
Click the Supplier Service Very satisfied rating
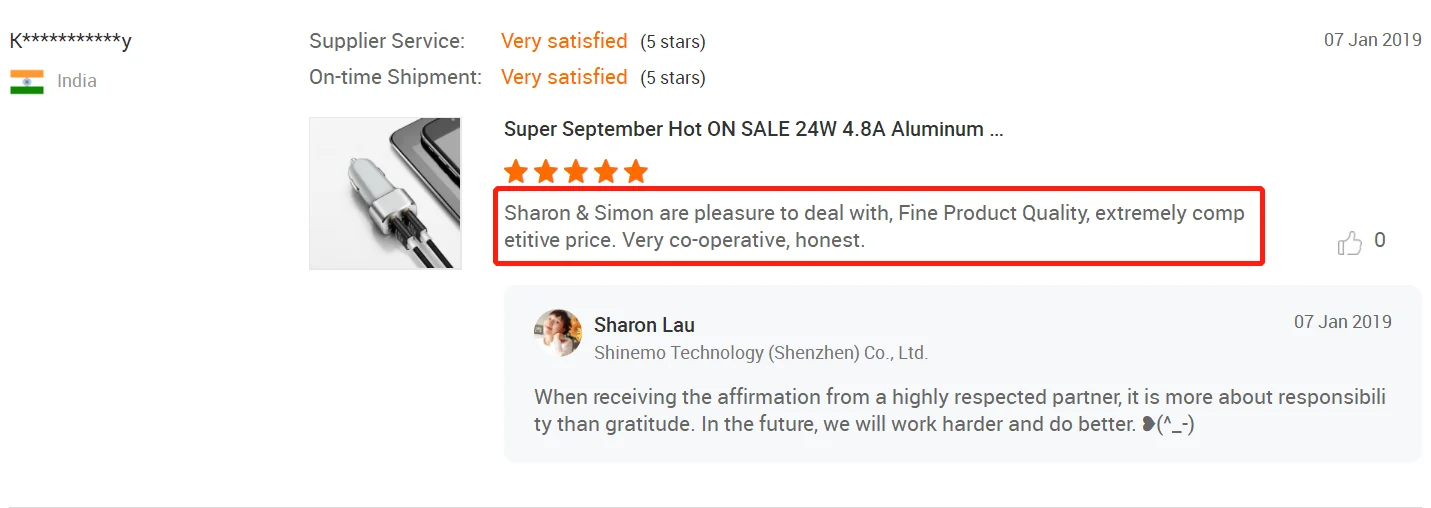pos(564,41)
